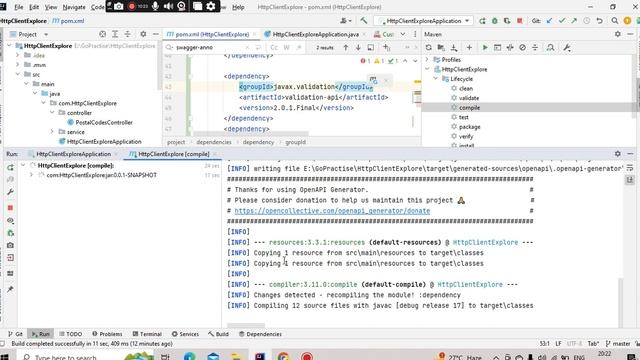Reload all Maven projects in Maven panel

point(428,48)
